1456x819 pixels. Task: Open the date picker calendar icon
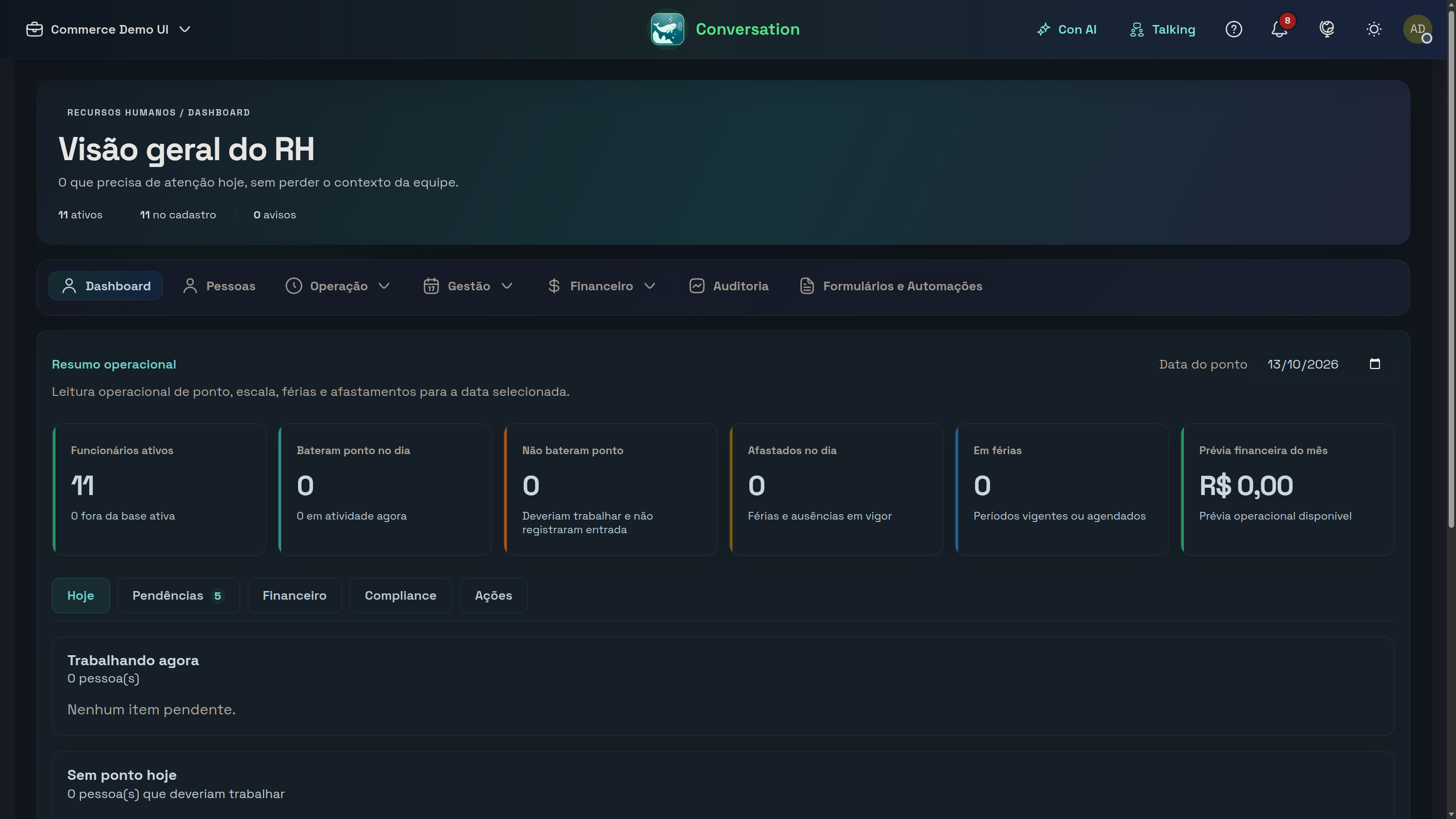pyautogui.click(x=1375, y=364)
